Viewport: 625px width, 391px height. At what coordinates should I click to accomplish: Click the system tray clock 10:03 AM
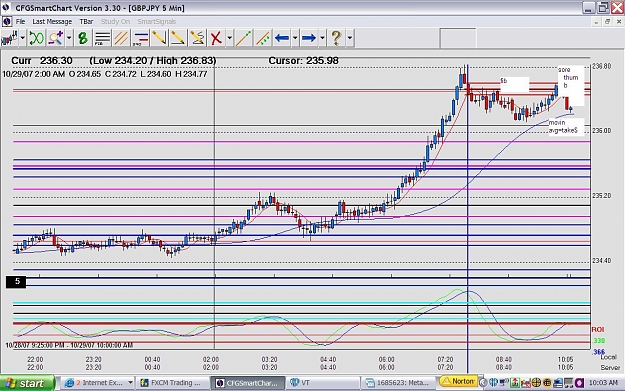click(x=603, y=383)
